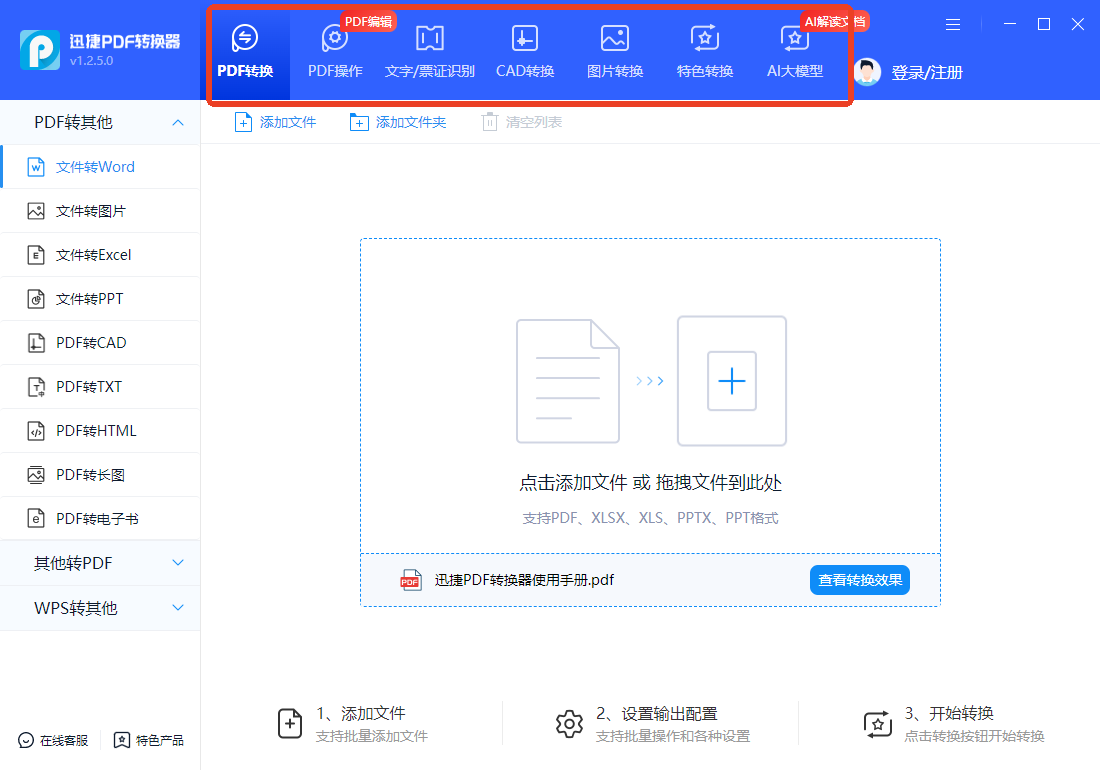Click 查看转换效果 button
The height and width of the screenshot is (770, 1100).
tap(860, 580)
